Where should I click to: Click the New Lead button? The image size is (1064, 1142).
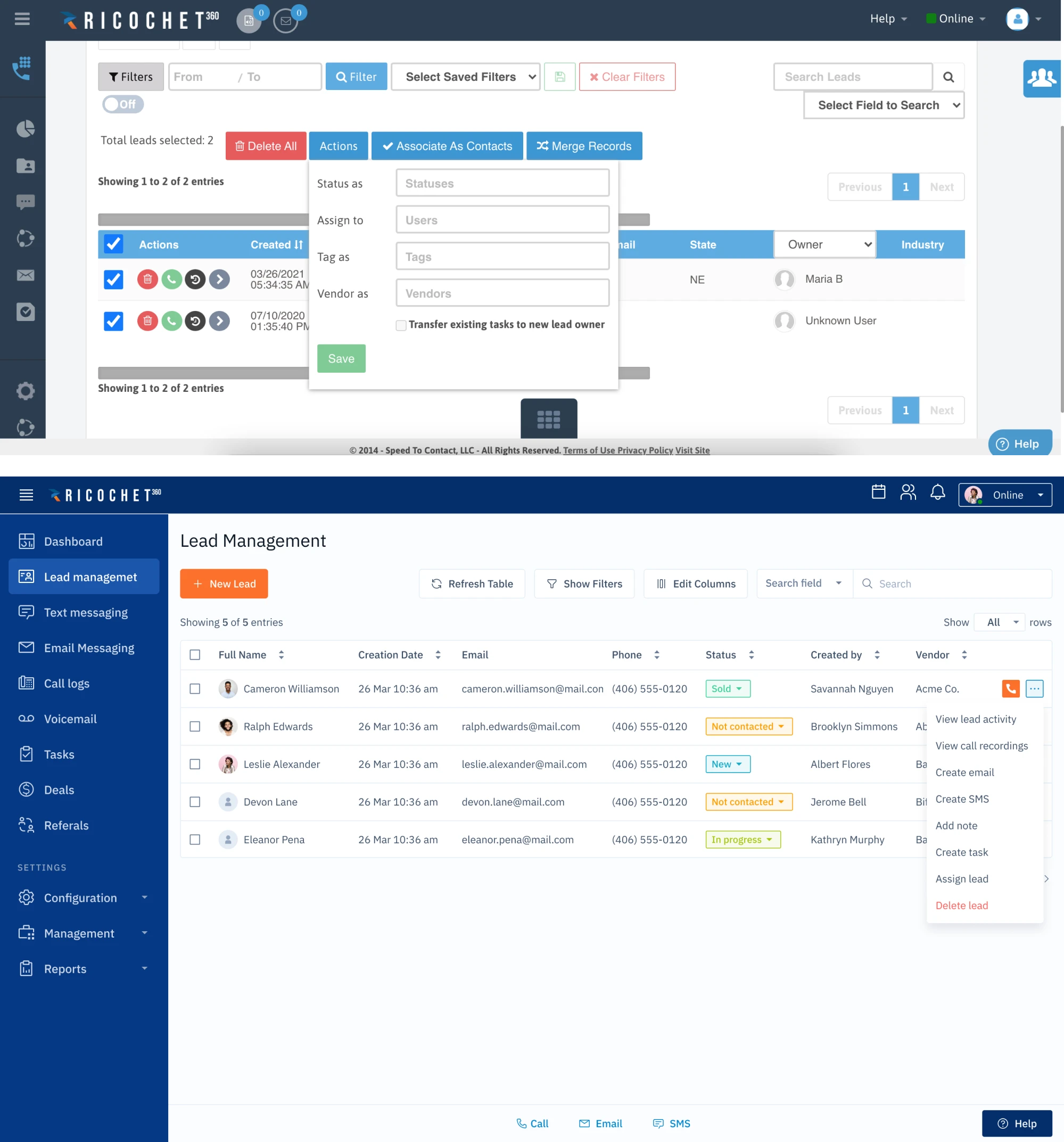(224, 584)
